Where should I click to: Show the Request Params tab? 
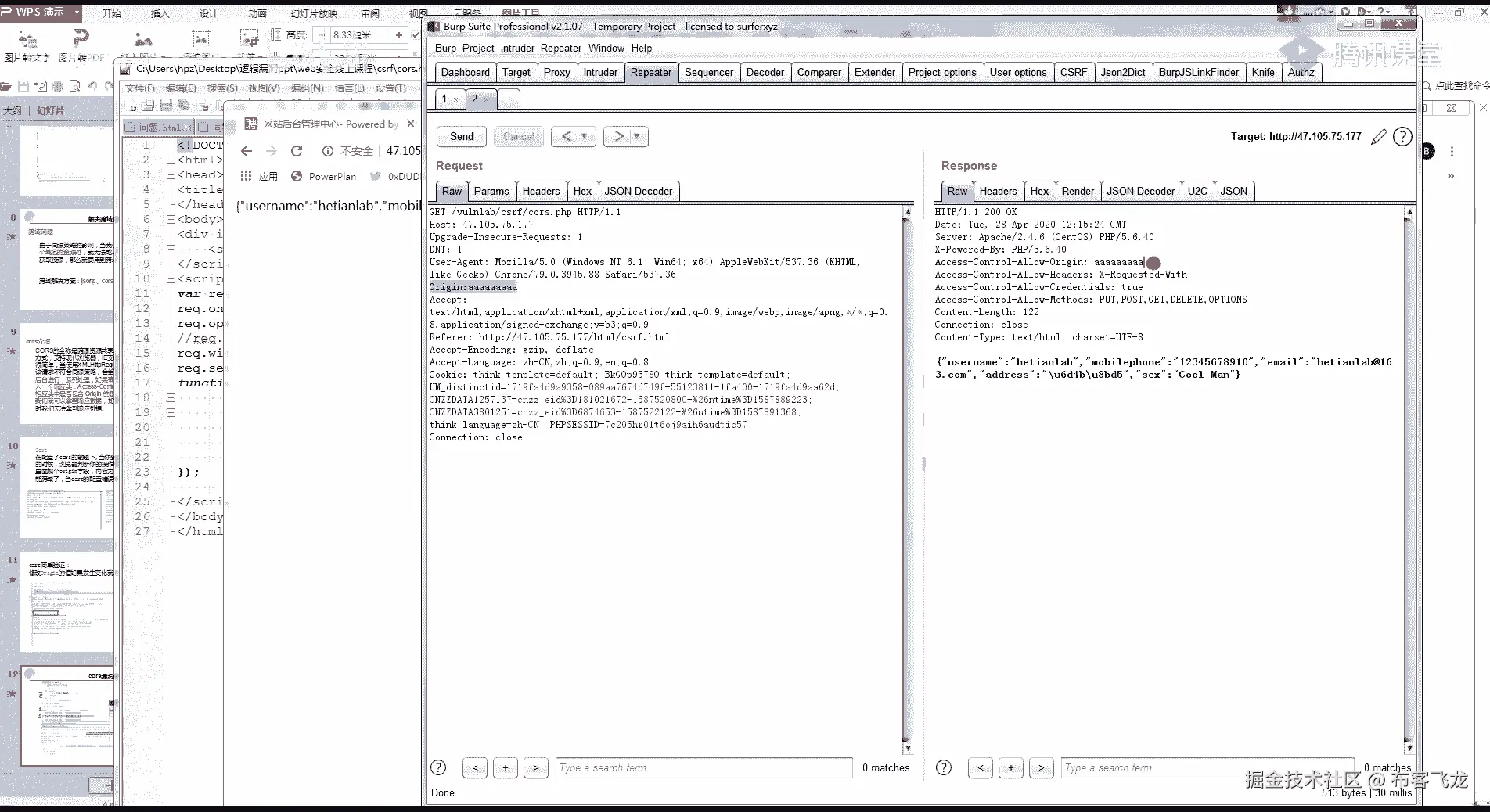click(491, 192)
